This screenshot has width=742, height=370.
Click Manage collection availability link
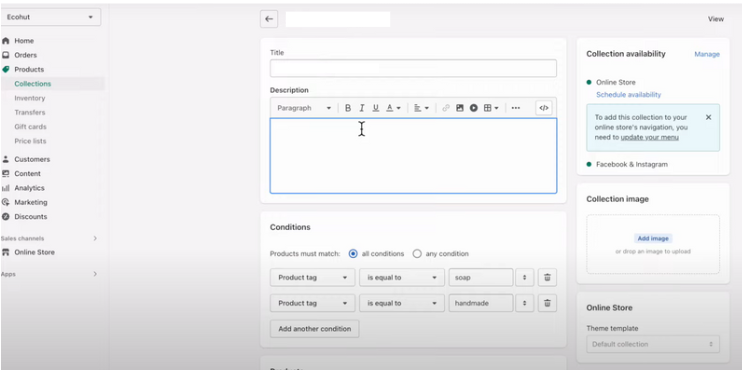click(707, 54)
